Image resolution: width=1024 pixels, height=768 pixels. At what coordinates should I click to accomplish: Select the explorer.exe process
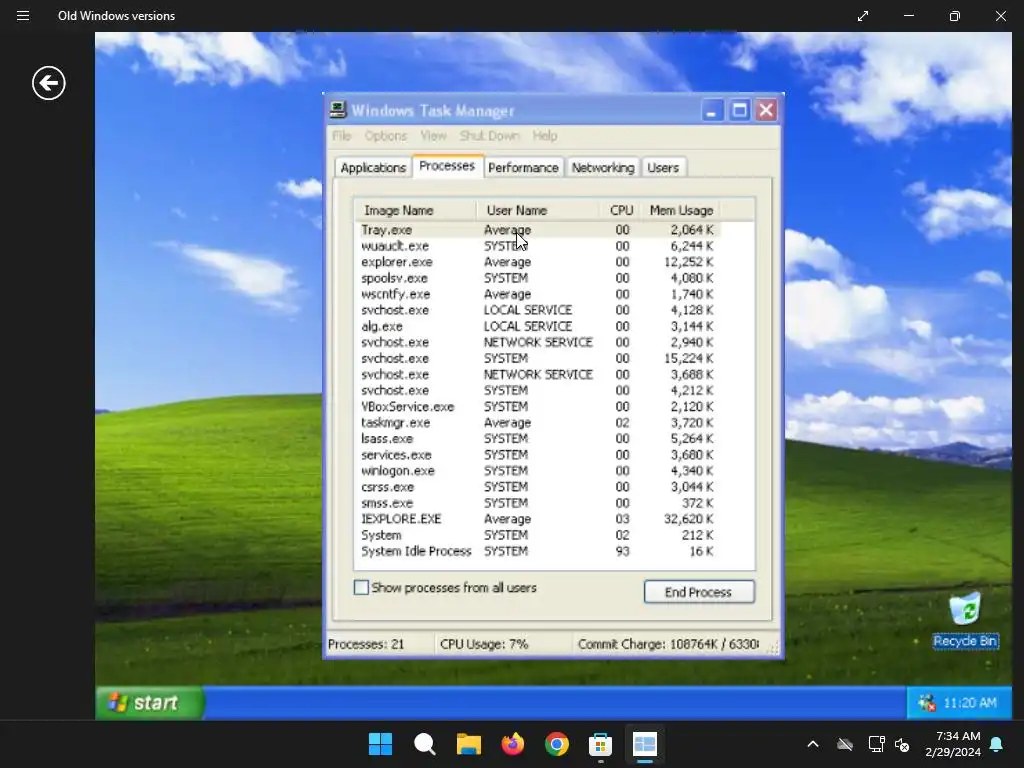pyautogui.click(x=538, y=262)
